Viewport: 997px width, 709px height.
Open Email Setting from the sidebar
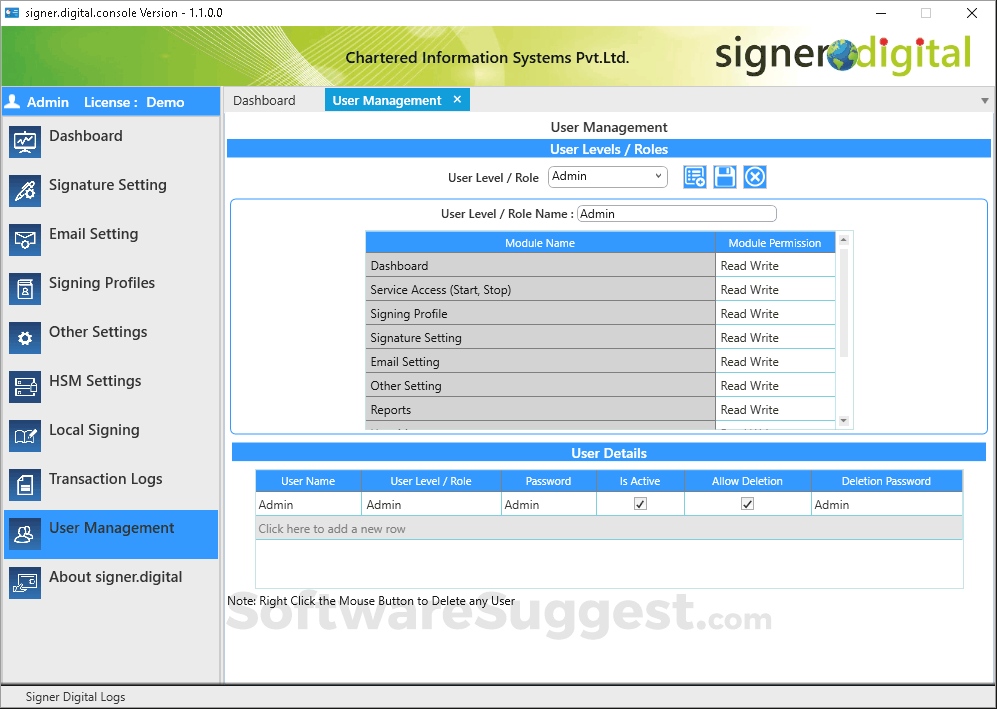tap(91, 234)
